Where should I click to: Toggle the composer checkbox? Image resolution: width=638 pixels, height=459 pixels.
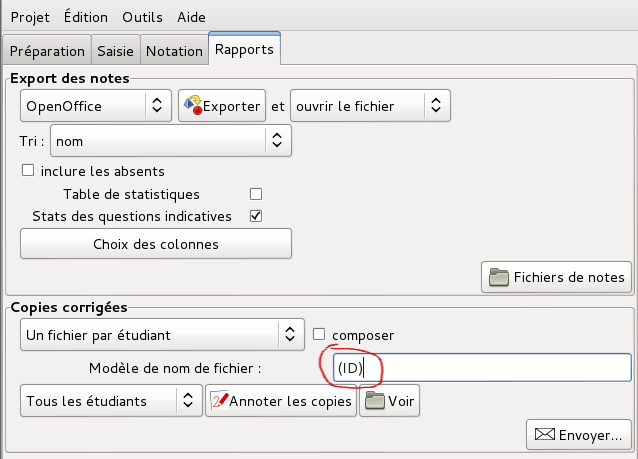(x=319, y=334)
